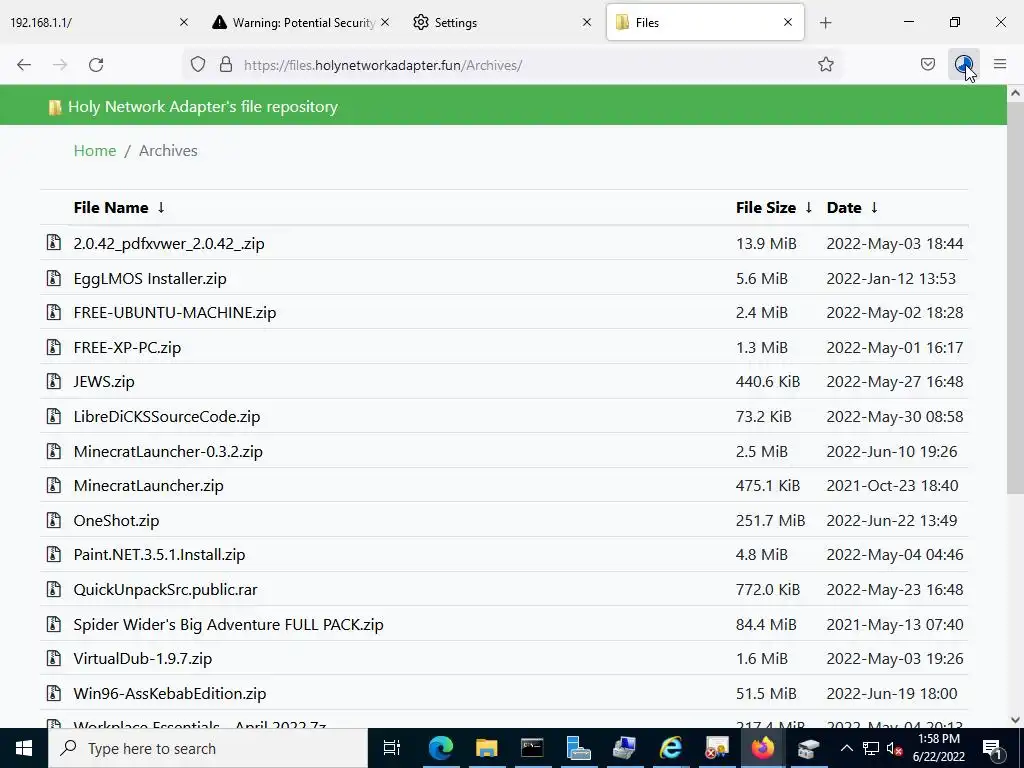Close the 192.168.1.1 tab
The height and width of the screenshot is (768, 1024).
[x=184, y=22]
